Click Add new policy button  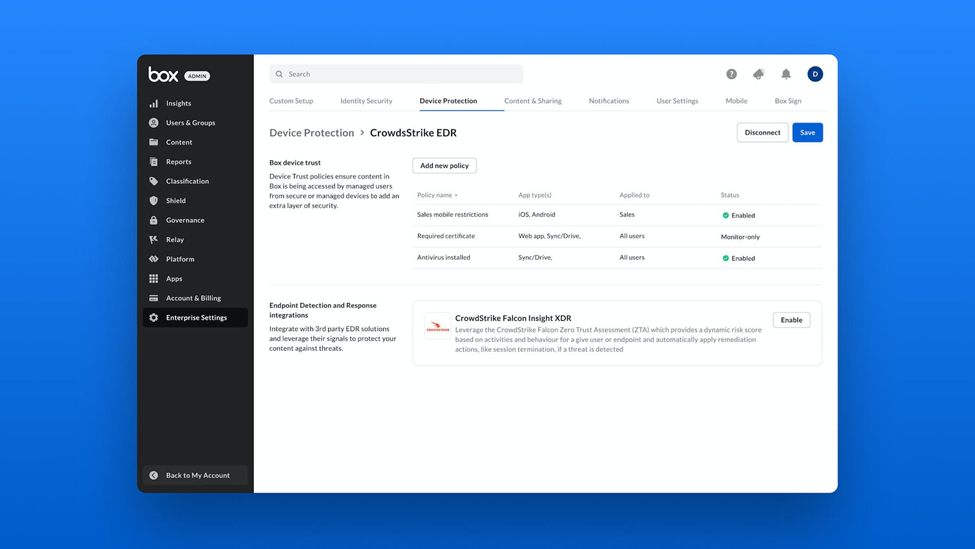444,165
